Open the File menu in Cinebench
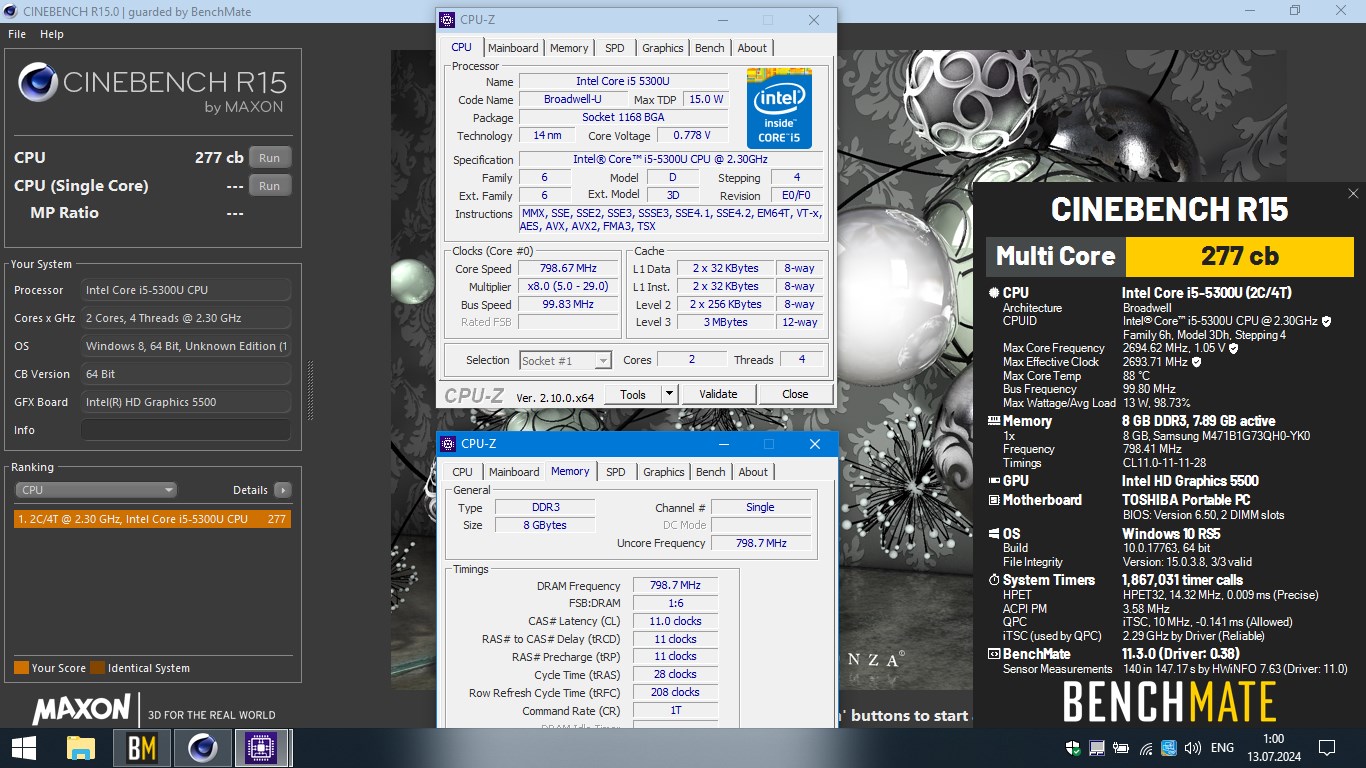 pyautogui.click(x=17, y=34)
